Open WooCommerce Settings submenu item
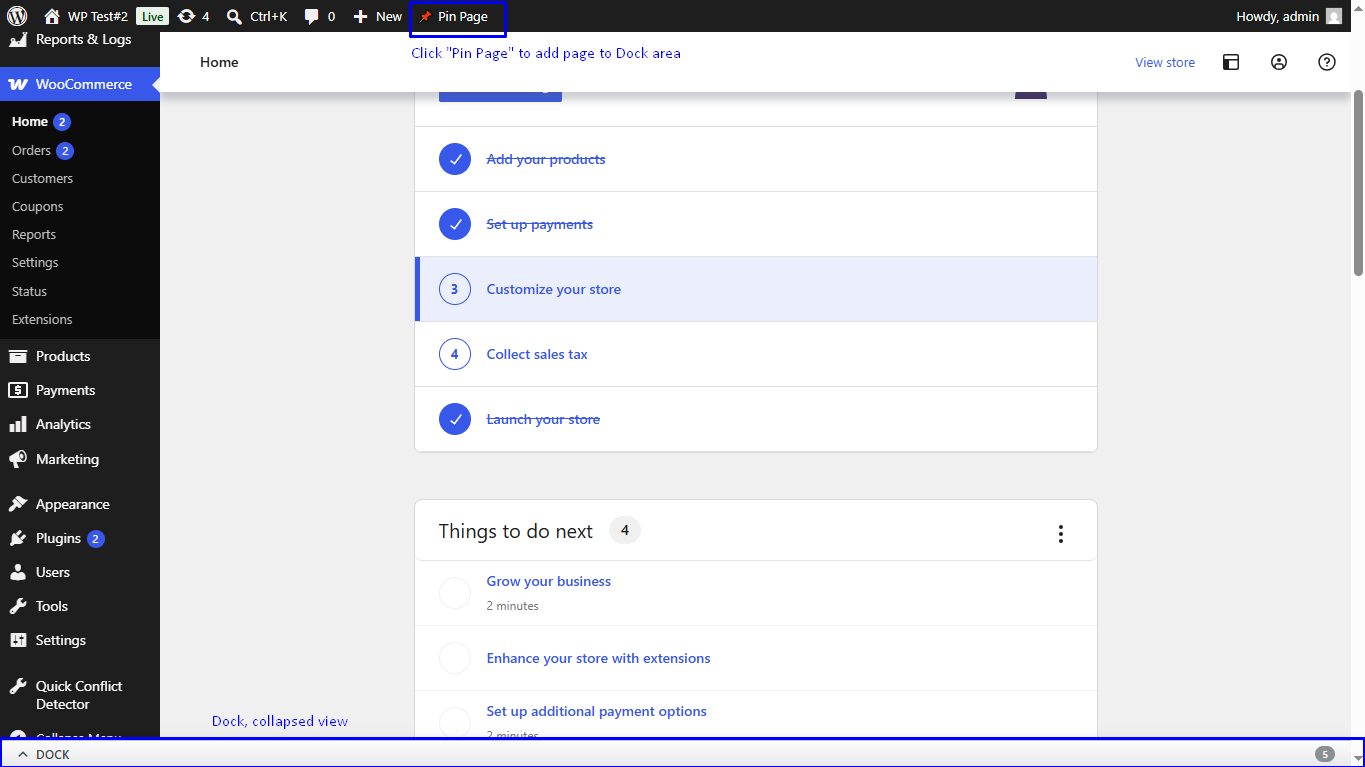The height and width of the screenshot is (767, 1365). point(35,262)
